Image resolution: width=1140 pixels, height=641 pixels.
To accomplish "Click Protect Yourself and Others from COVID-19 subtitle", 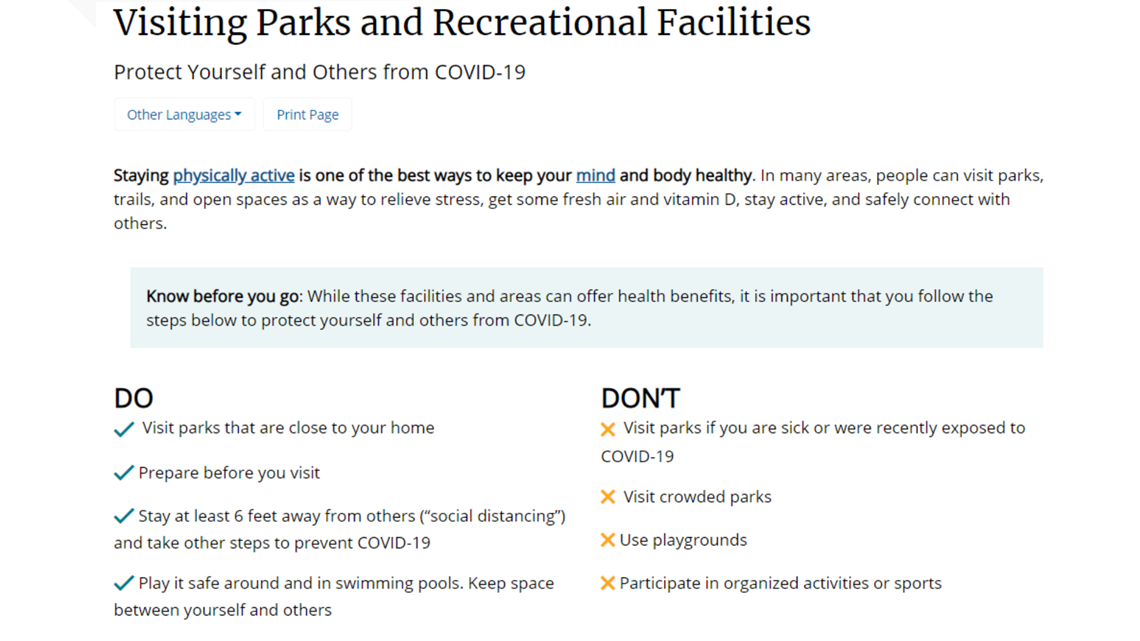I will pos(319,72).
